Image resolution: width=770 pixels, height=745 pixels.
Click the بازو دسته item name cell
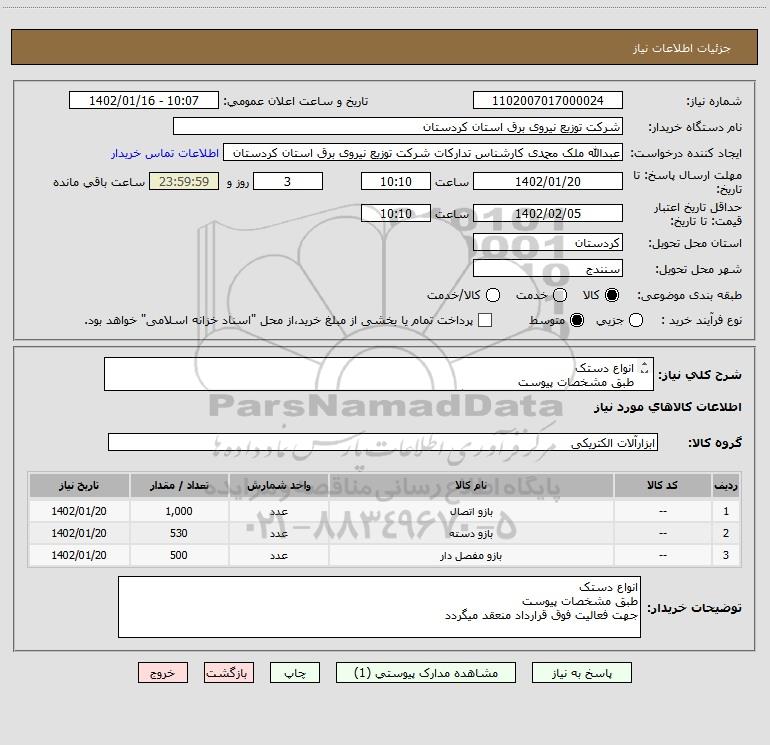click(x=471, y=533)
